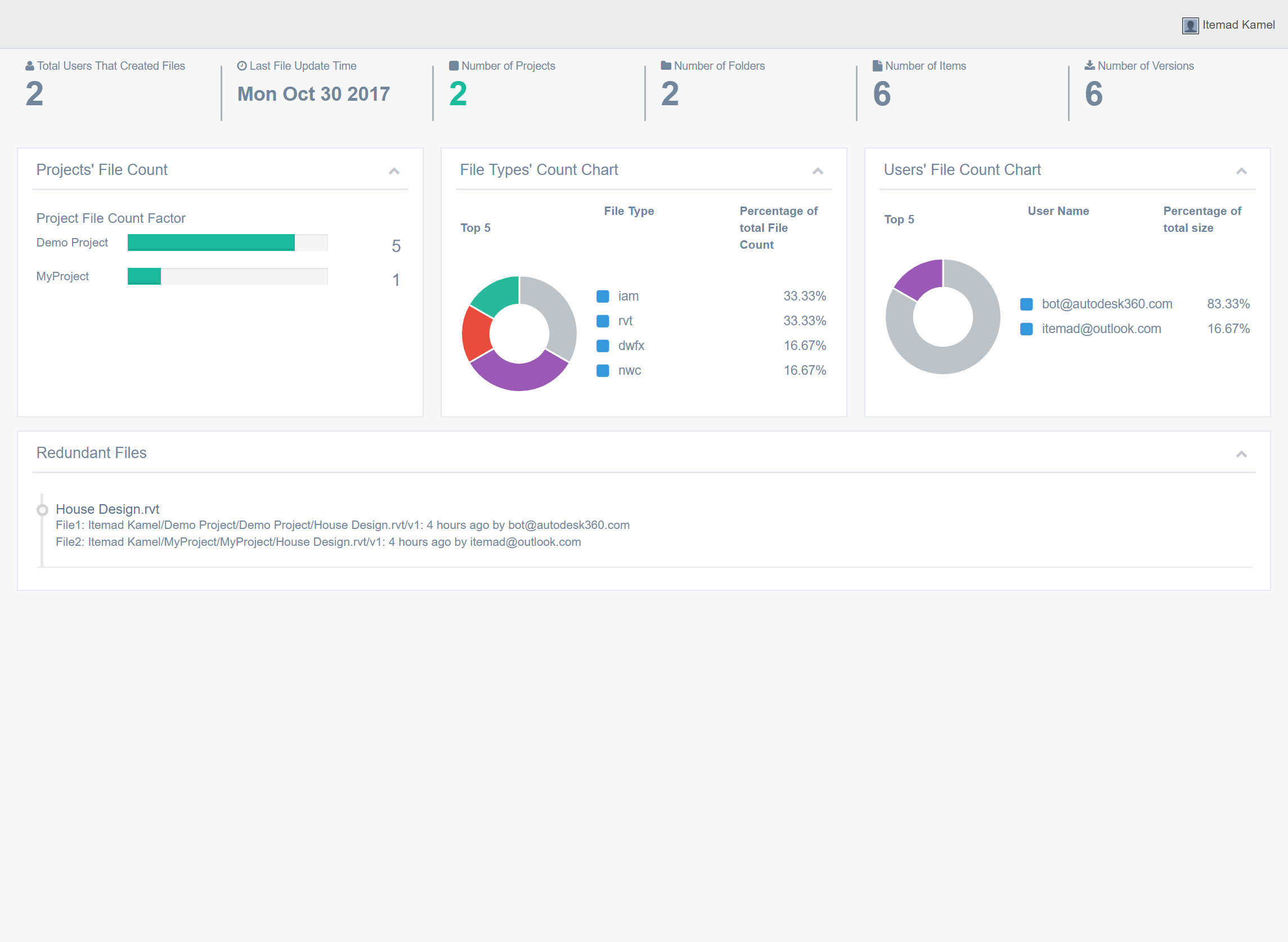Collapse the Redundant Files panel
Image resolution: width=1288 pixels, height=942 pixels.
[1241, 454]
